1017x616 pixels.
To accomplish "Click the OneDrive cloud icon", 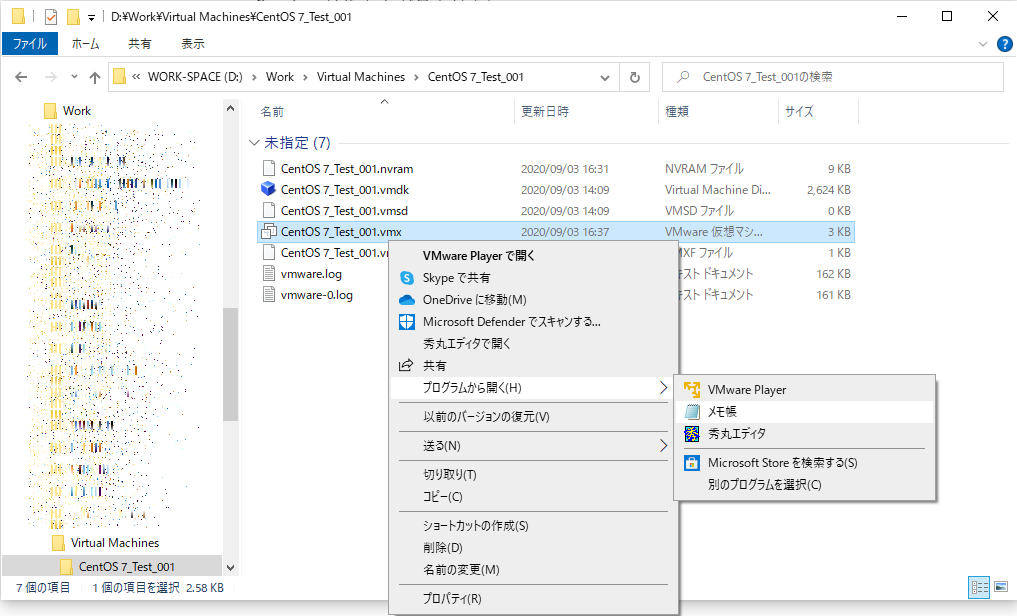I will pos(407,300).
